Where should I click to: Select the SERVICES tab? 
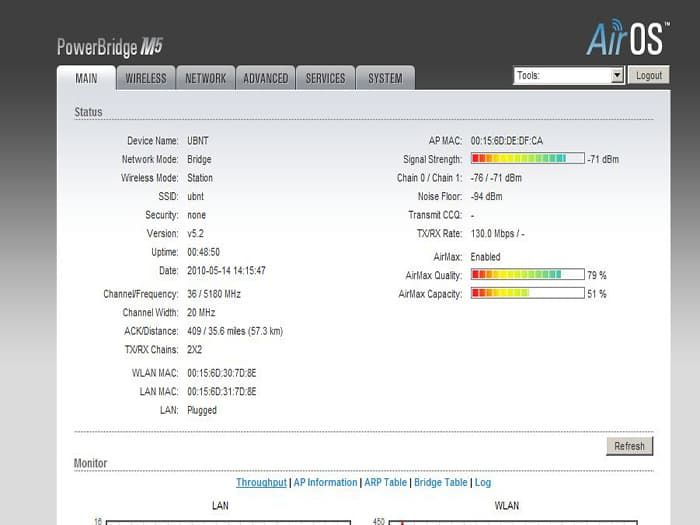(x=325, y=79)
